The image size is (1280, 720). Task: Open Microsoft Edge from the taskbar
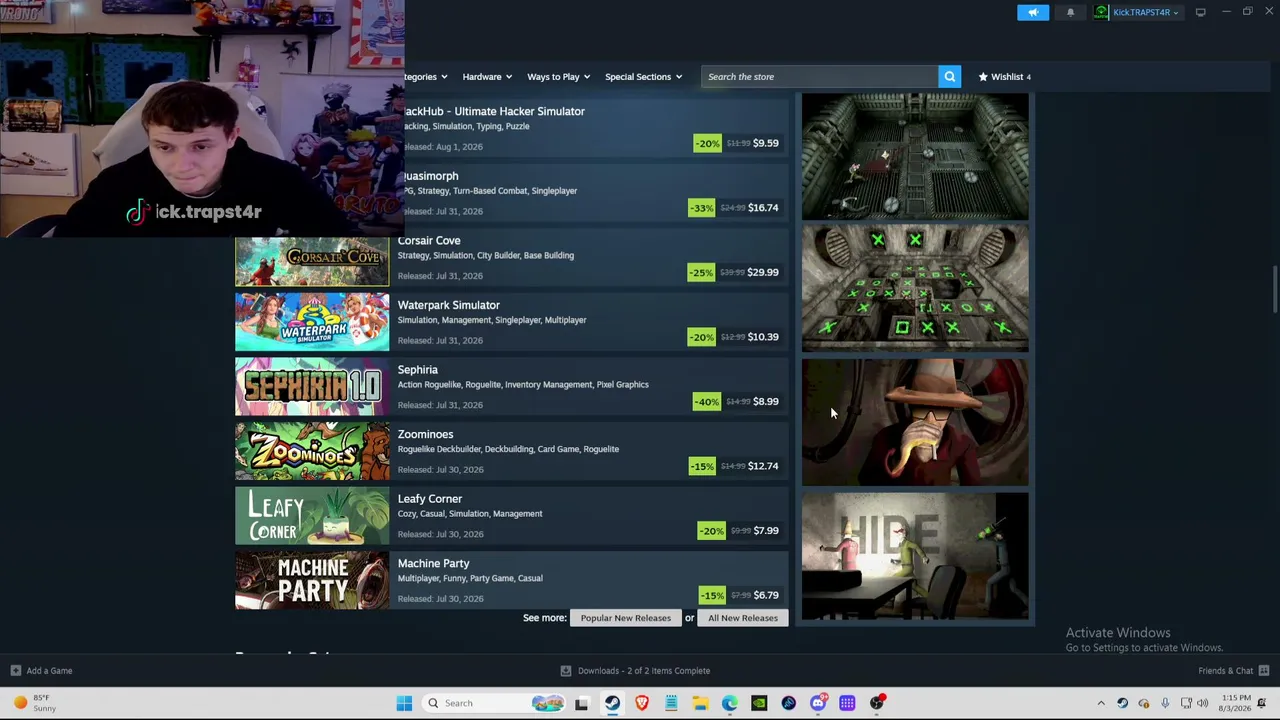click(730, 703)
